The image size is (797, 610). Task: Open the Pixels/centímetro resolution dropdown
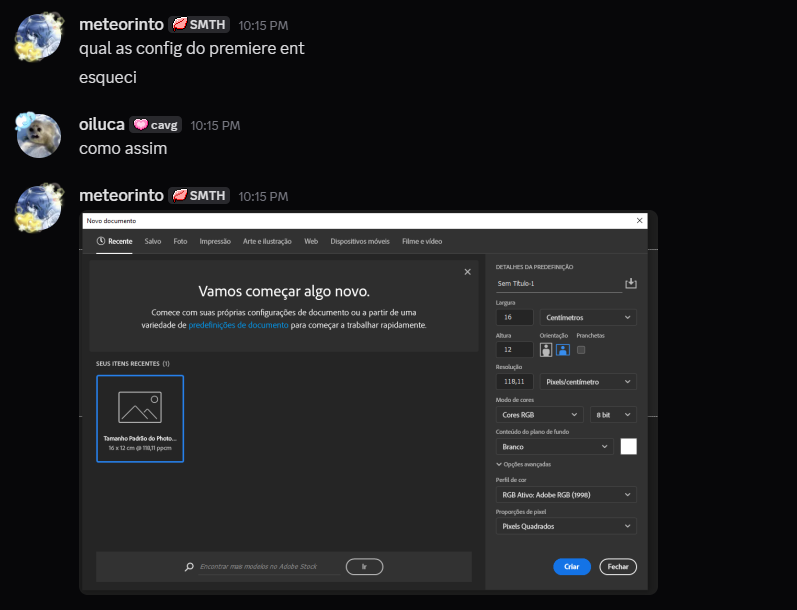588,382
